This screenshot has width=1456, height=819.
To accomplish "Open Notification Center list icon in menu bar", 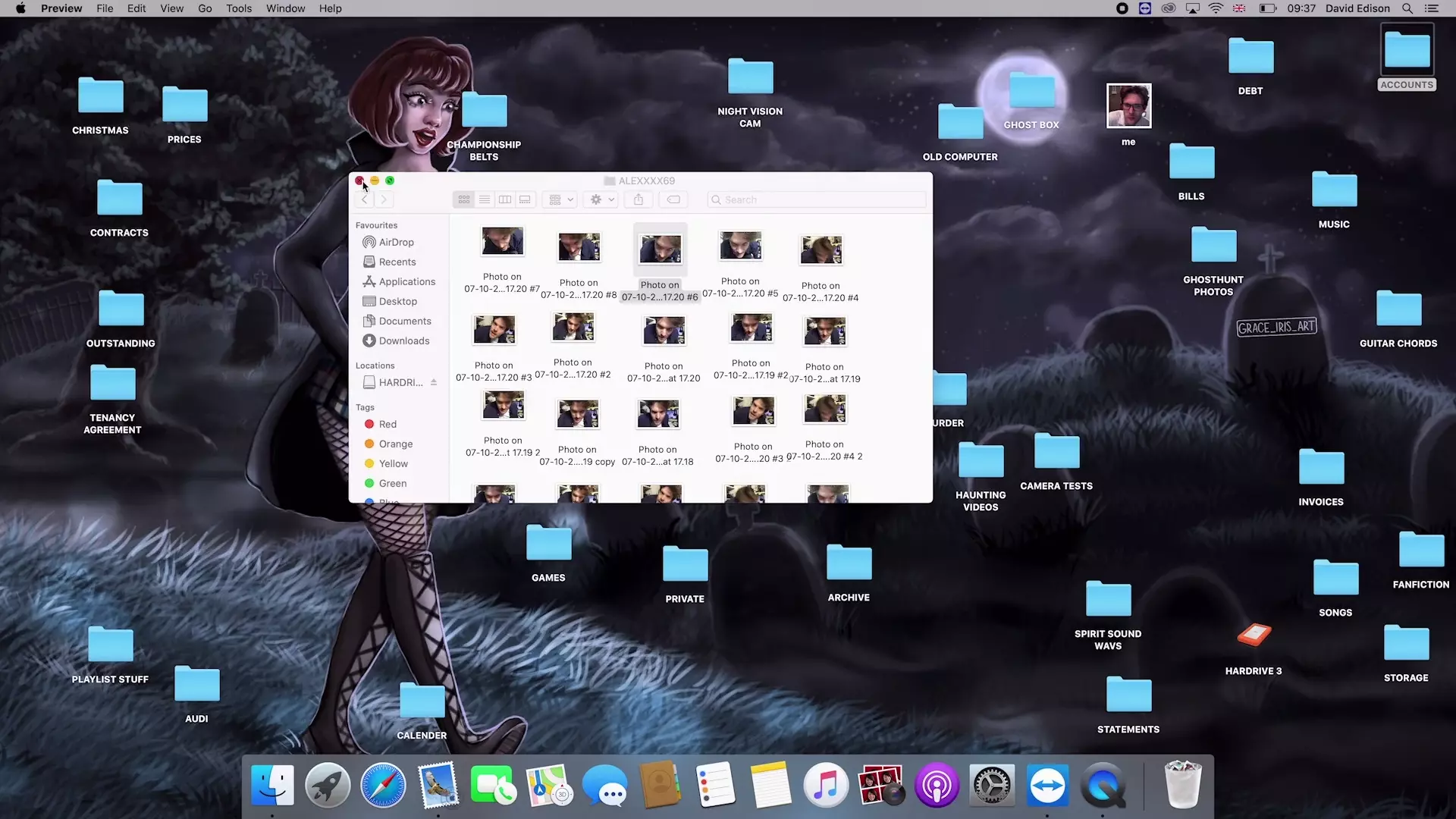I will point(1432,8).
